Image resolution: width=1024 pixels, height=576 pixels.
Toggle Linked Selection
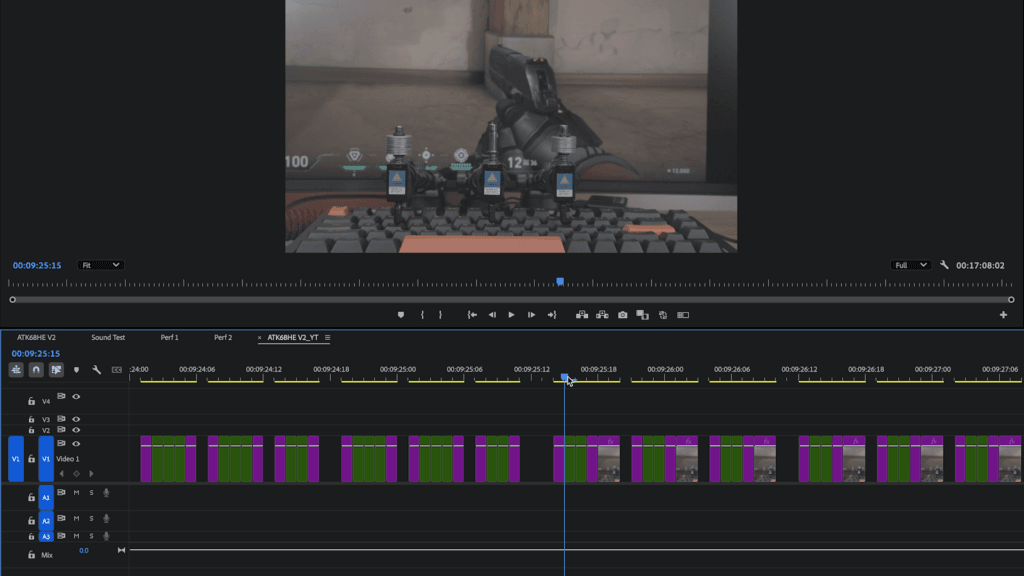(56, 370)
